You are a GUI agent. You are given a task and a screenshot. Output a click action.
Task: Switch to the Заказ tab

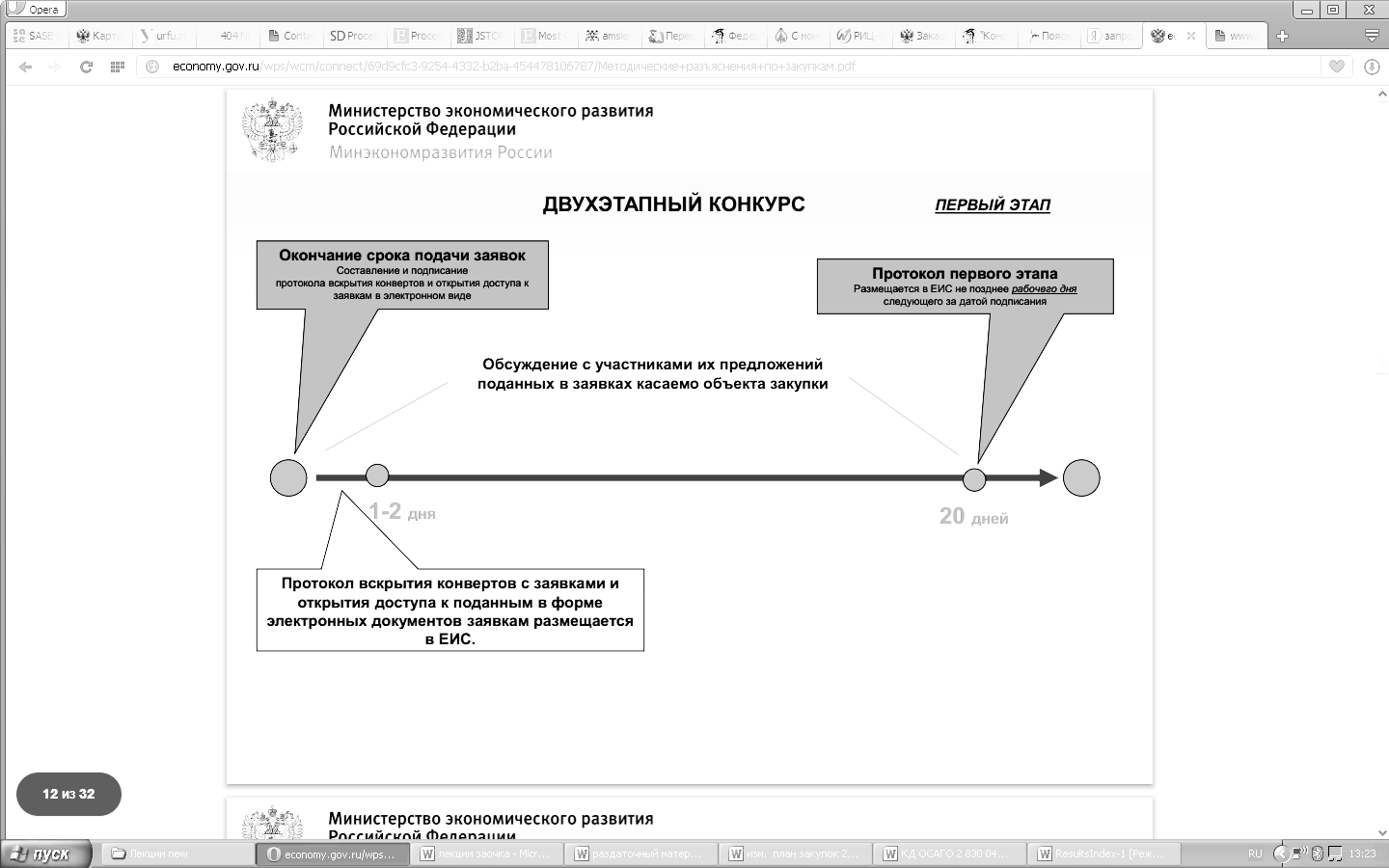click(x=923, y=36)
